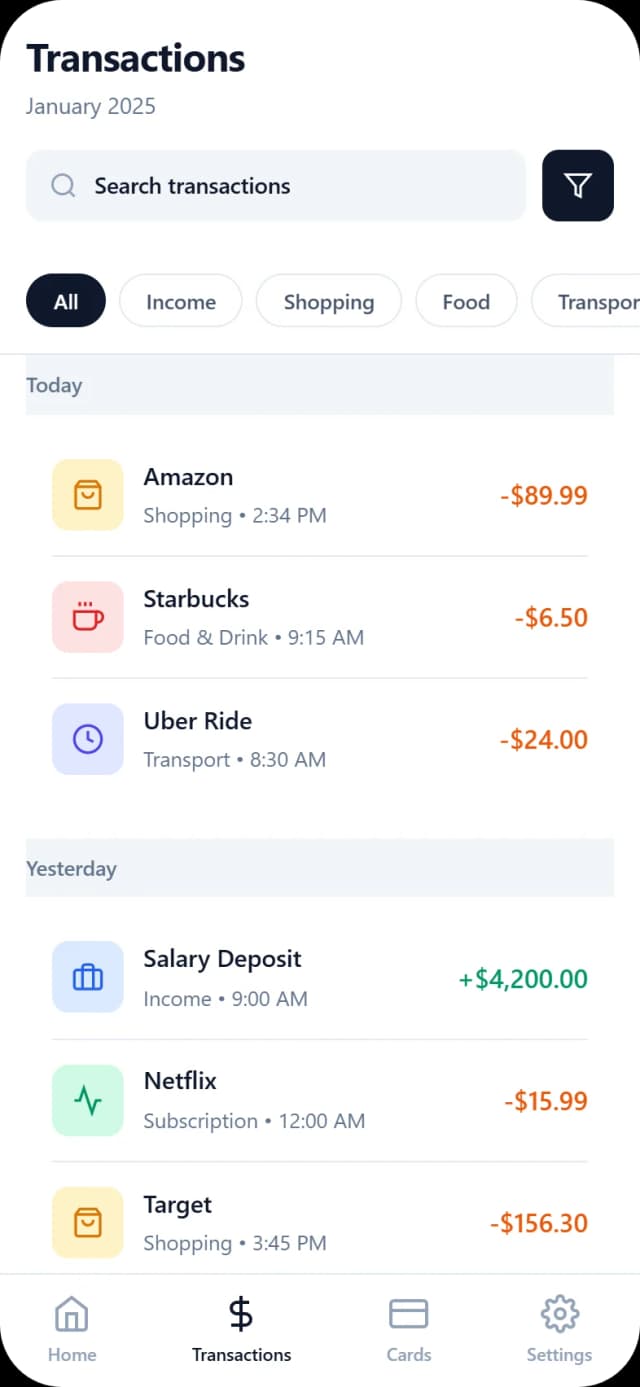Open the filter options icon

click(x=578, y=185)
